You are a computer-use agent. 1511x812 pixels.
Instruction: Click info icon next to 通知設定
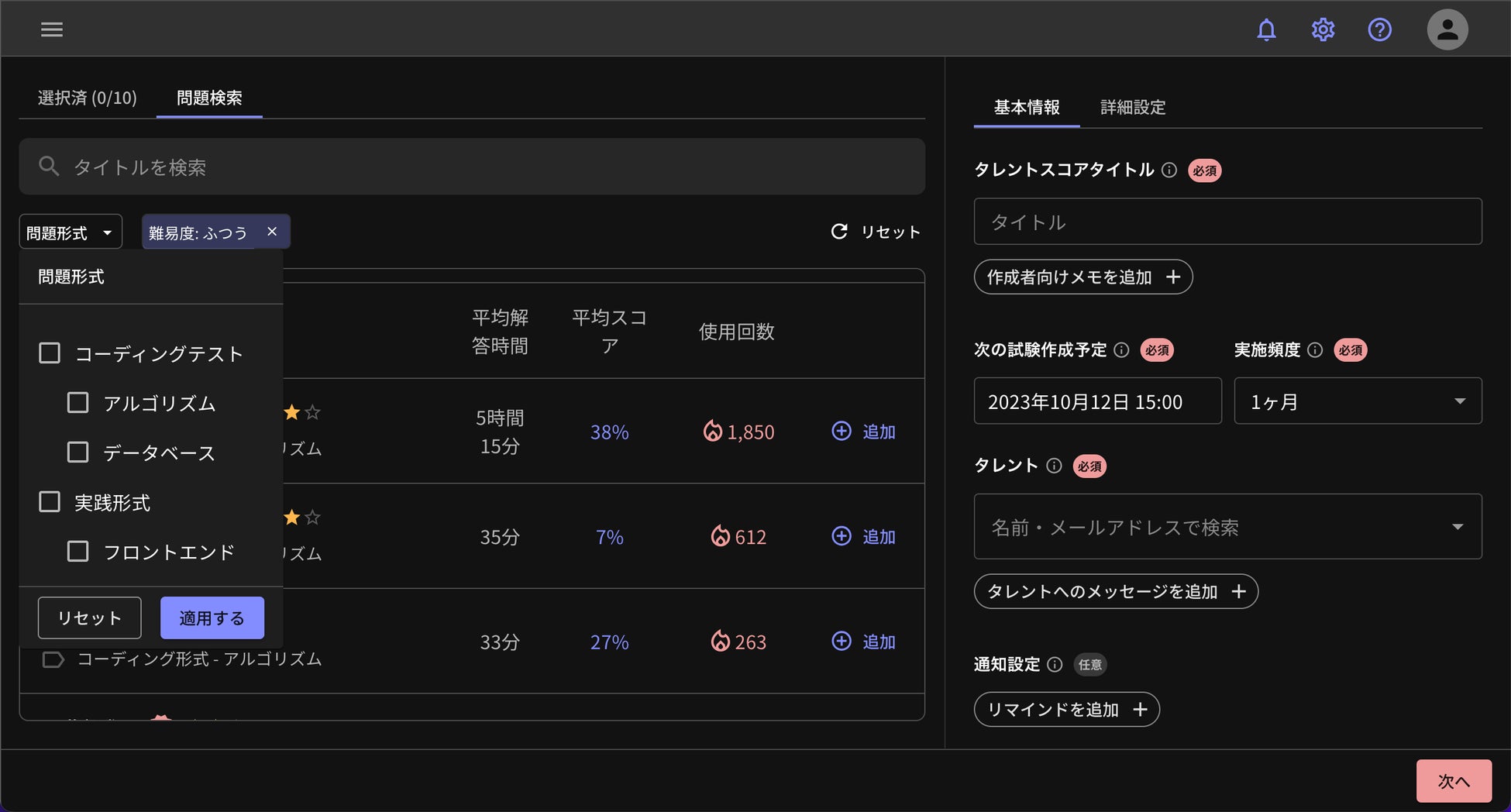click(1055, 665)
